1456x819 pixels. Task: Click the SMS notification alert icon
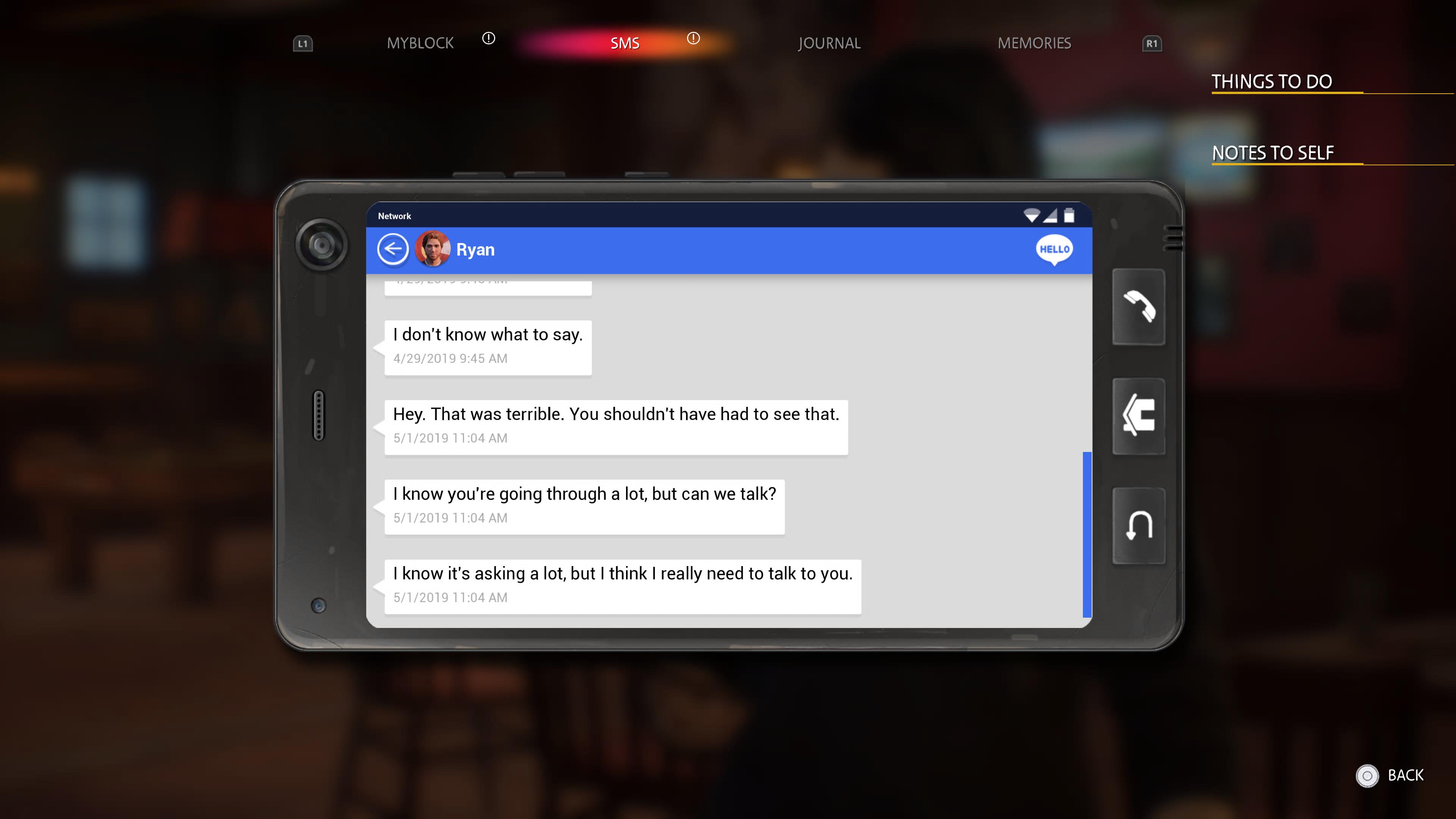(693, 38)
